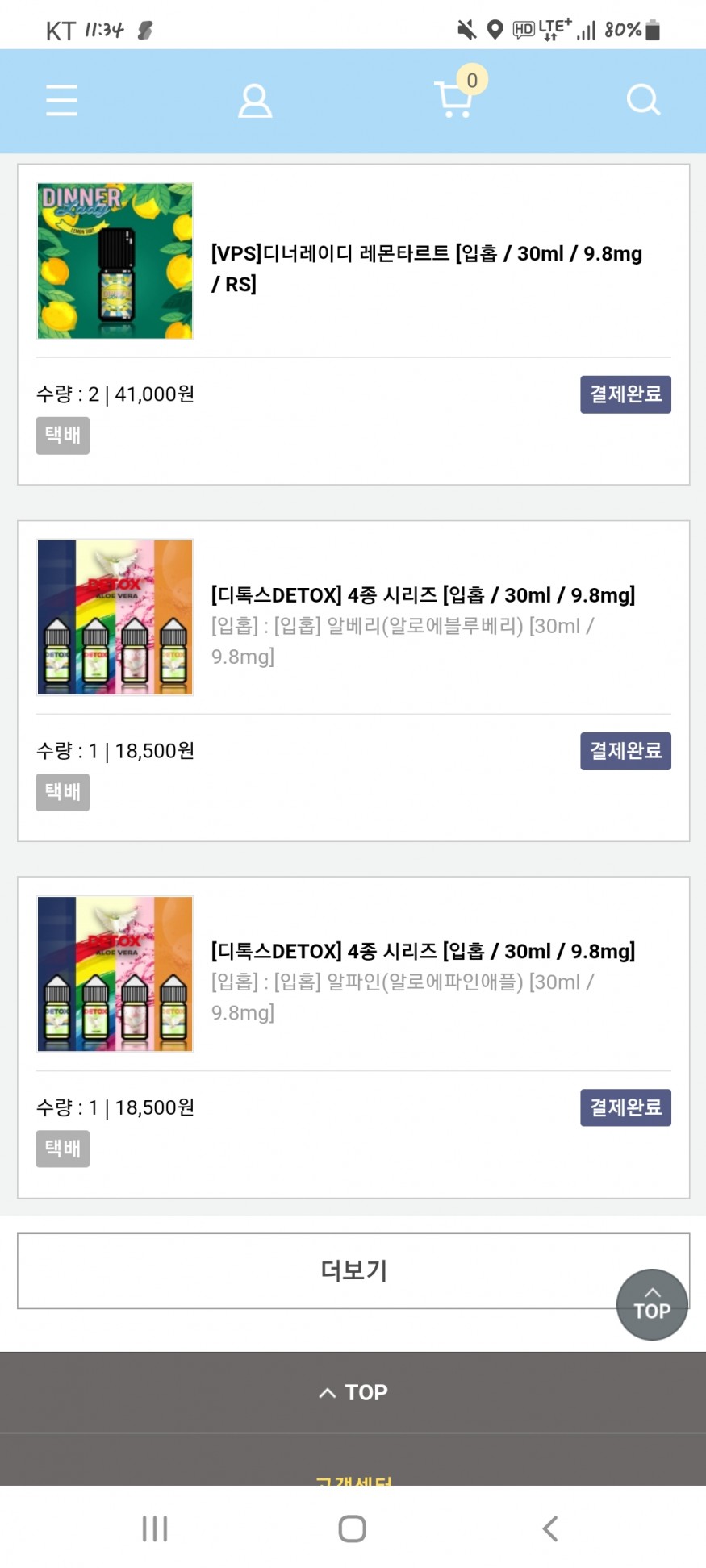Screen dimensions: 706x1568
Task: Click 결제완료 on the 알파인 DETOX order
Action: pyautogui.click(x=625, y=1107)
